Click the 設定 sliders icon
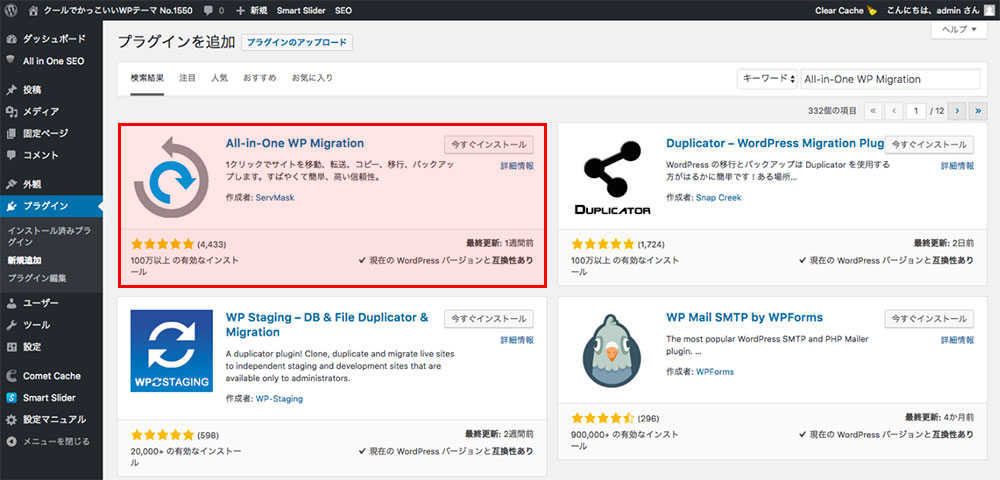This screenshot has height=480, width=1000. (x=11, y=347)
